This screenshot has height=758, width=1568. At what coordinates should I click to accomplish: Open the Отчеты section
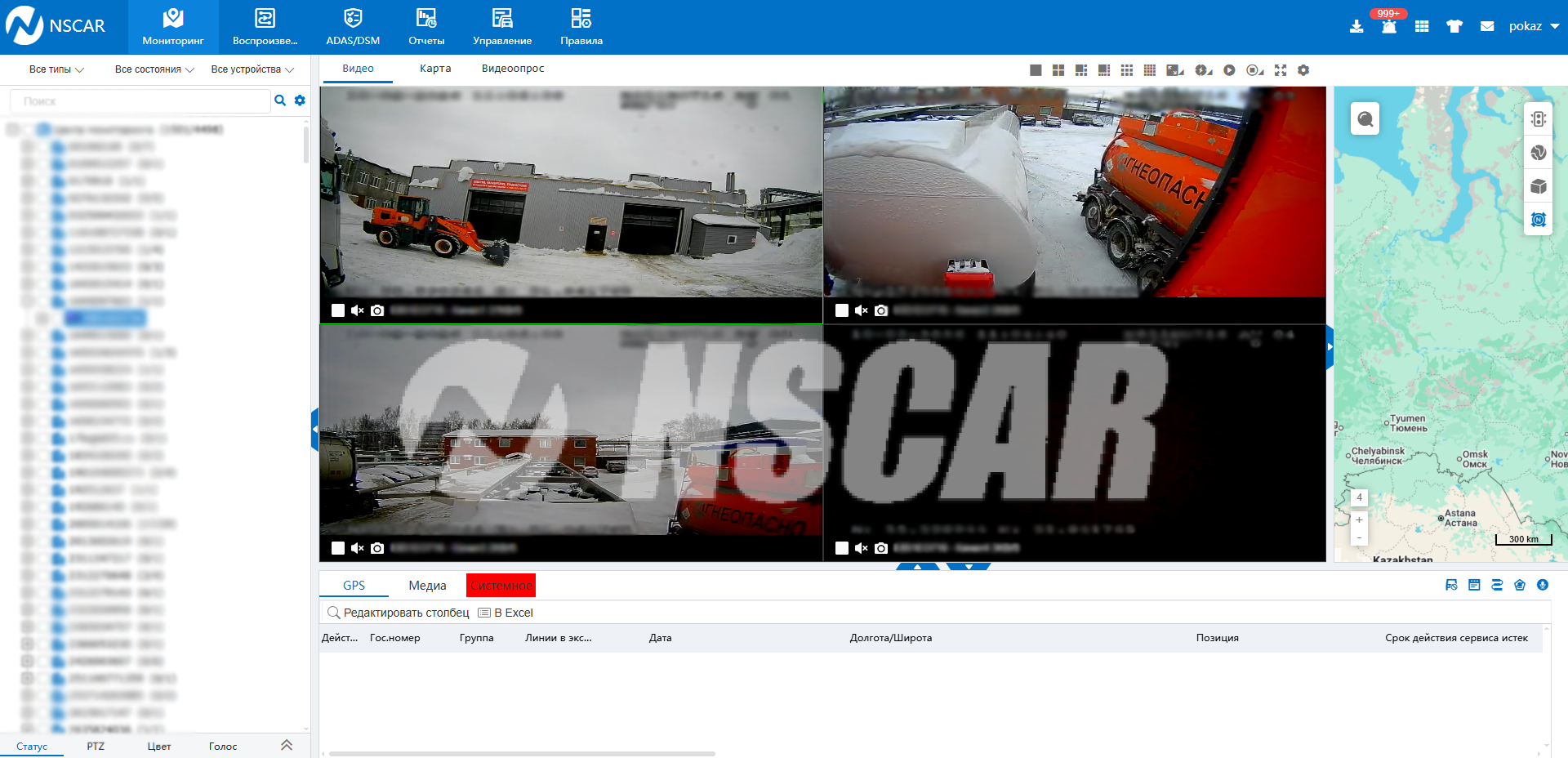point(426,27)
